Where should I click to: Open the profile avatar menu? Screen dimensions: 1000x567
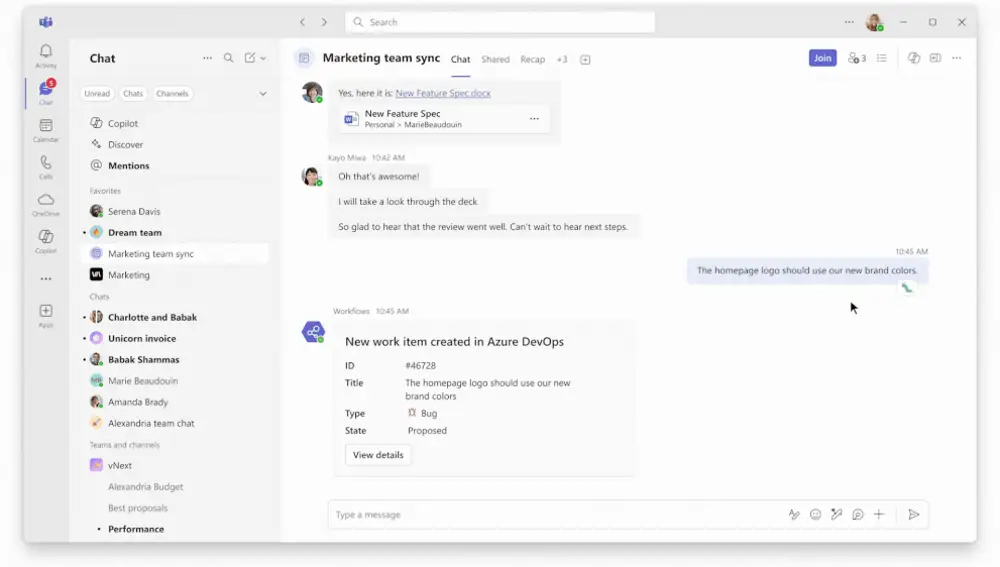click(x=874, y=22)
